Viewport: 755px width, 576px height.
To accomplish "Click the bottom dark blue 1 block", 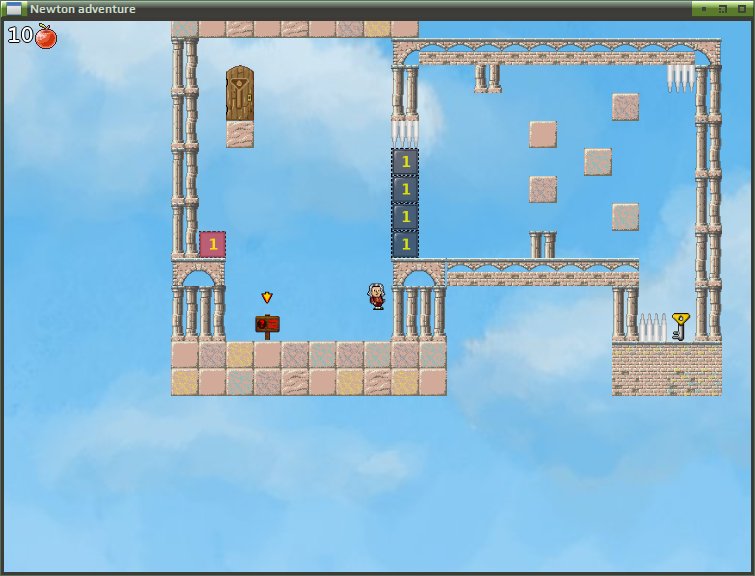I will pyautogui.click(x=405, y=245).
